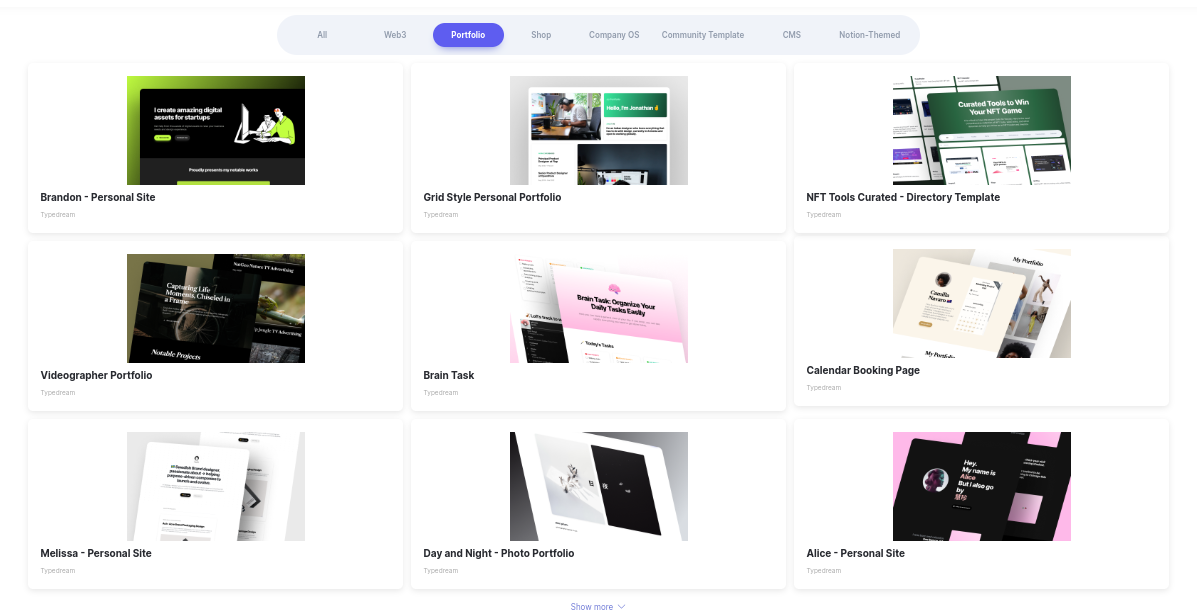This screenshot has width=1197, height=611.
Task: Click Typedream author under Brain Task
Action: (x=440, y=393)
